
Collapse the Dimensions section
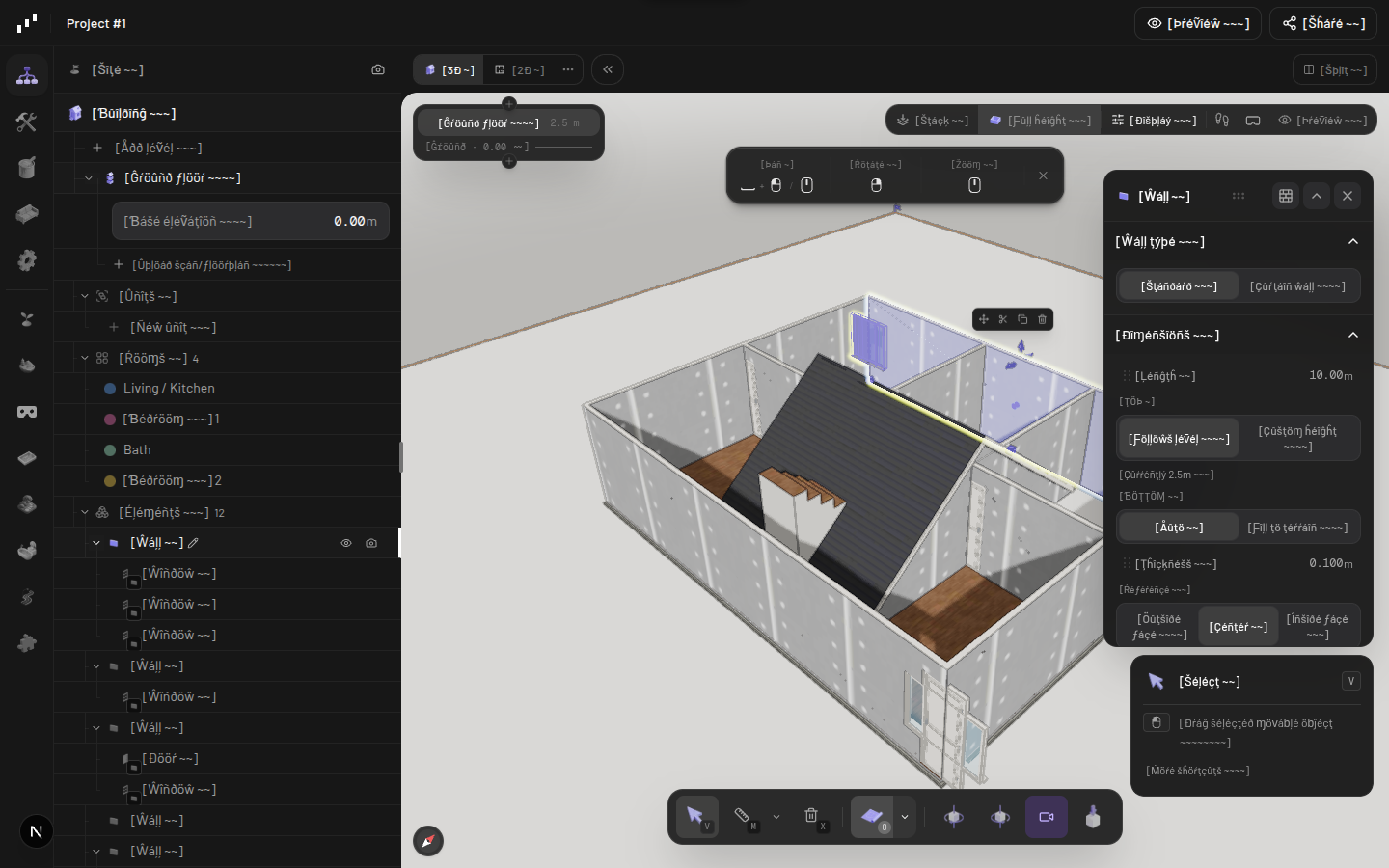coord(1353,336)
